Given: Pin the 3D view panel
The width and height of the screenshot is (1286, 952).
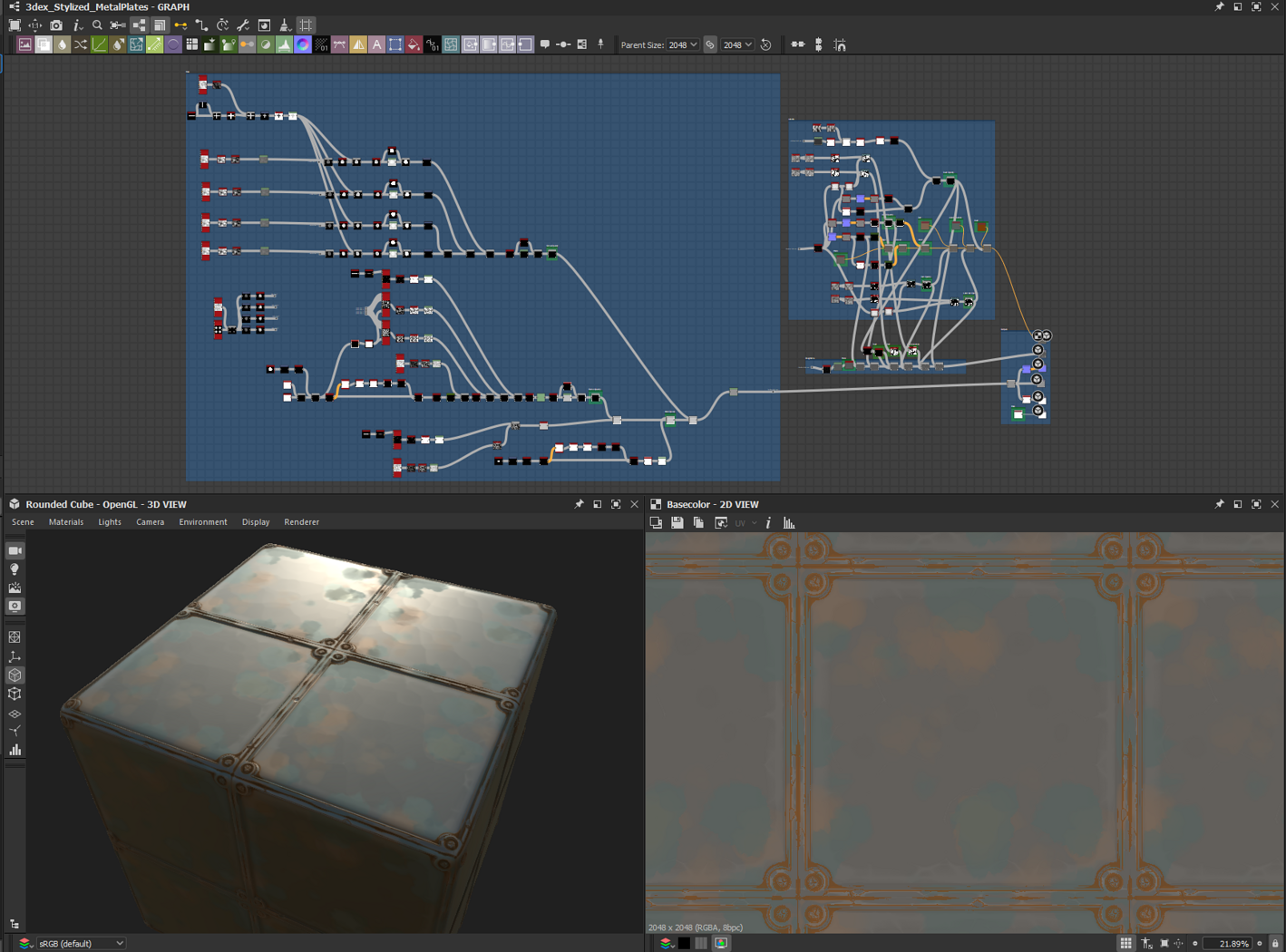Looking at the screenshot, I should point(579,504).
